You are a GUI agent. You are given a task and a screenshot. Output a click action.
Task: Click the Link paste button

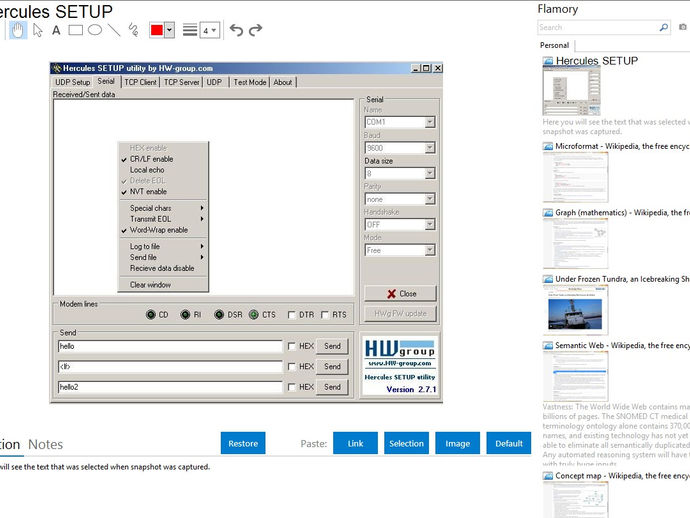[355, 443]
